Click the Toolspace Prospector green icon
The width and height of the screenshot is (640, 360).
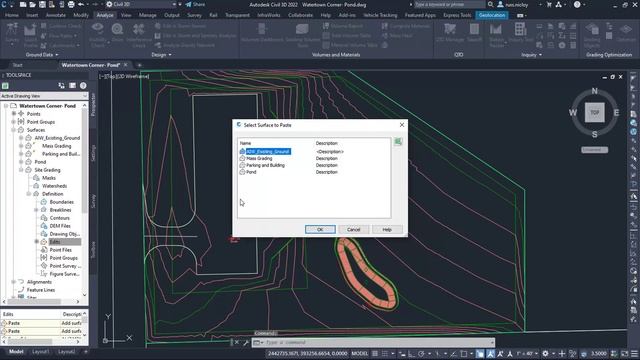point(5,86)
